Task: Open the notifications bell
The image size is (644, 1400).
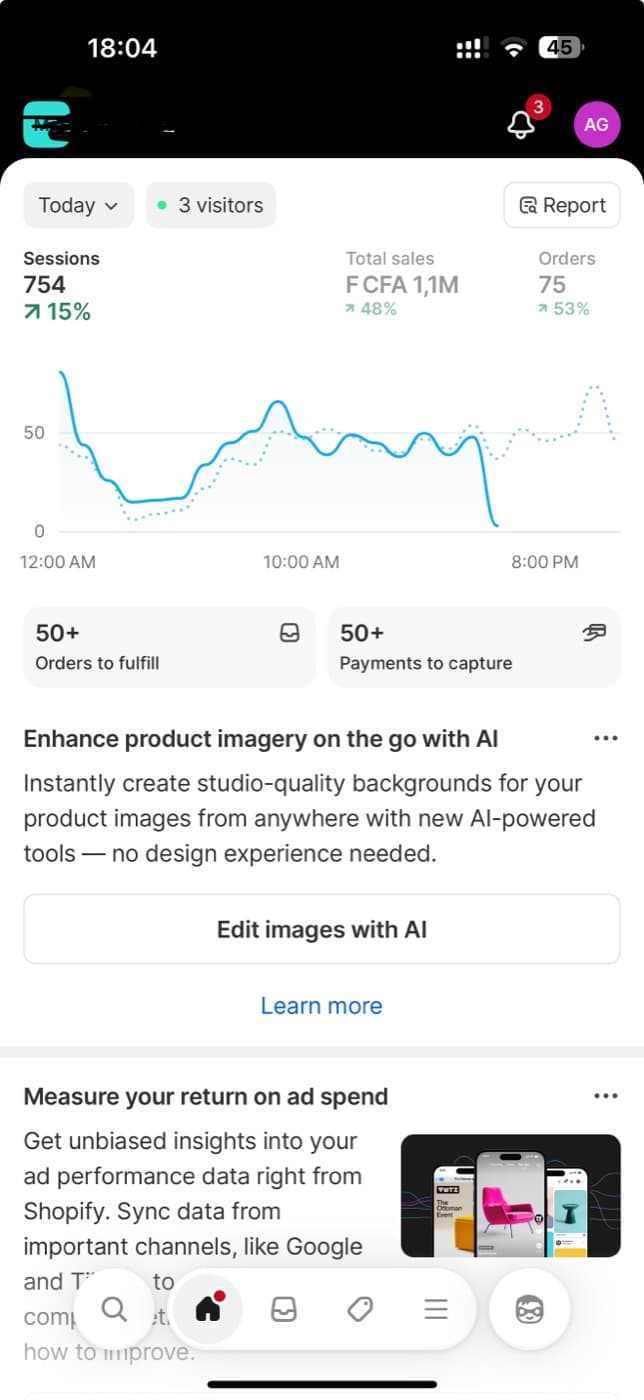Action: [x=522, y=124]
